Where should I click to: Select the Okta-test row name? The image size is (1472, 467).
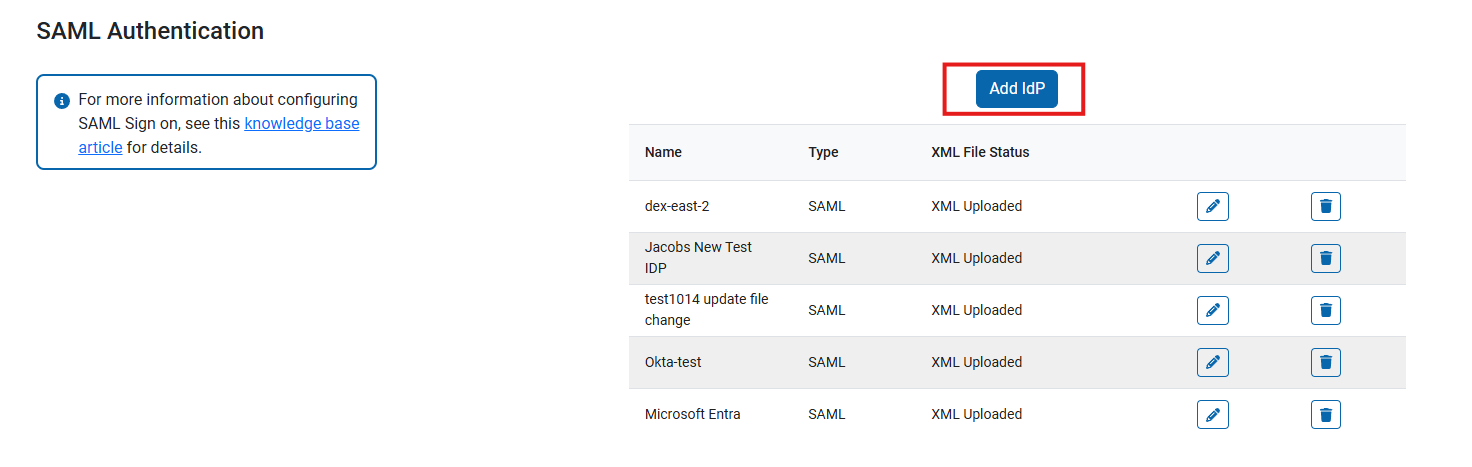(x=673, y=362)
